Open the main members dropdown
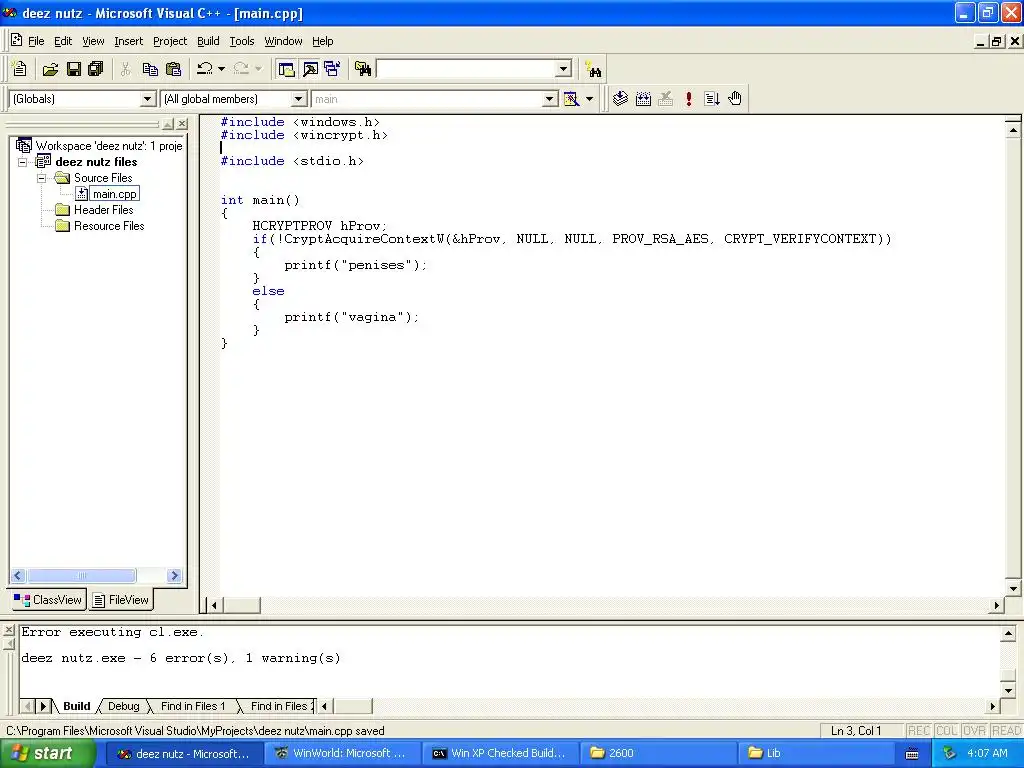Screen dimensions: 1024x768 (x=550, y=99)
